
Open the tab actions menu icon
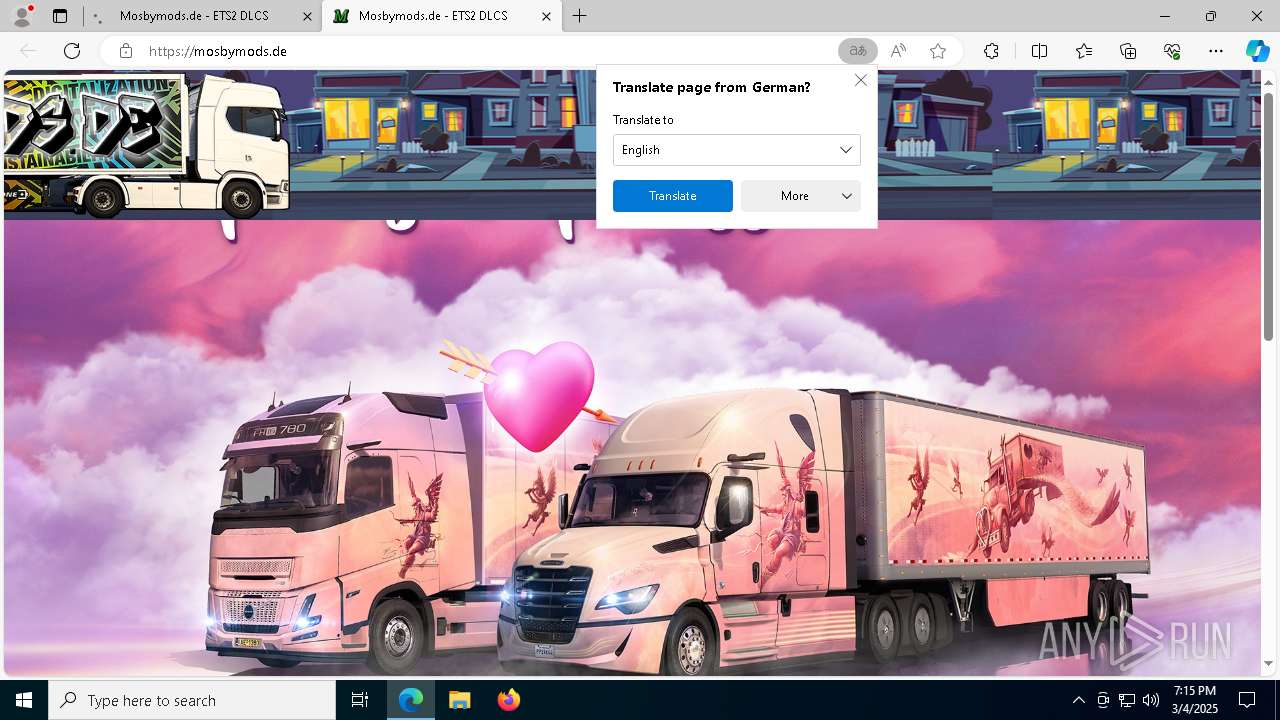[x=60, y=16]
